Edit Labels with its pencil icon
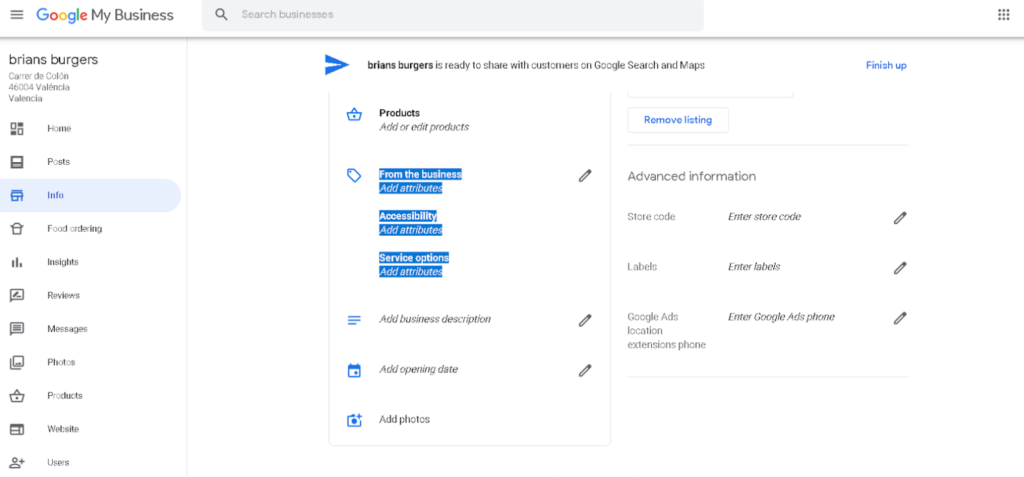Image resolution: width=1024 pixels, height=477 pixels. pos(901,267)
